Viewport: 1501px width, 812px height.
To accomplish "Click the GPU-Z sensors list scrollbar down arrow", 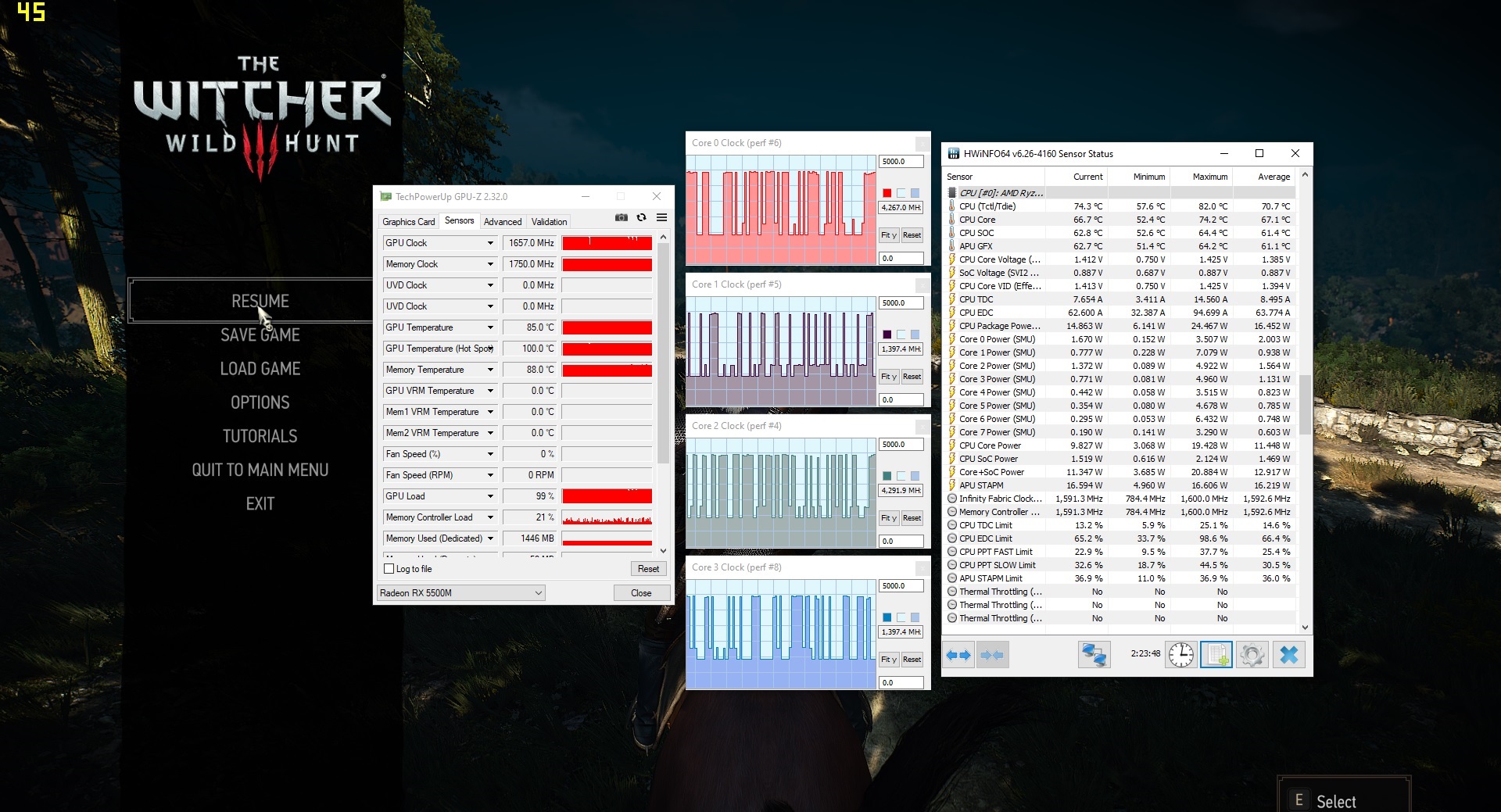I will click(x=663, y=551).
